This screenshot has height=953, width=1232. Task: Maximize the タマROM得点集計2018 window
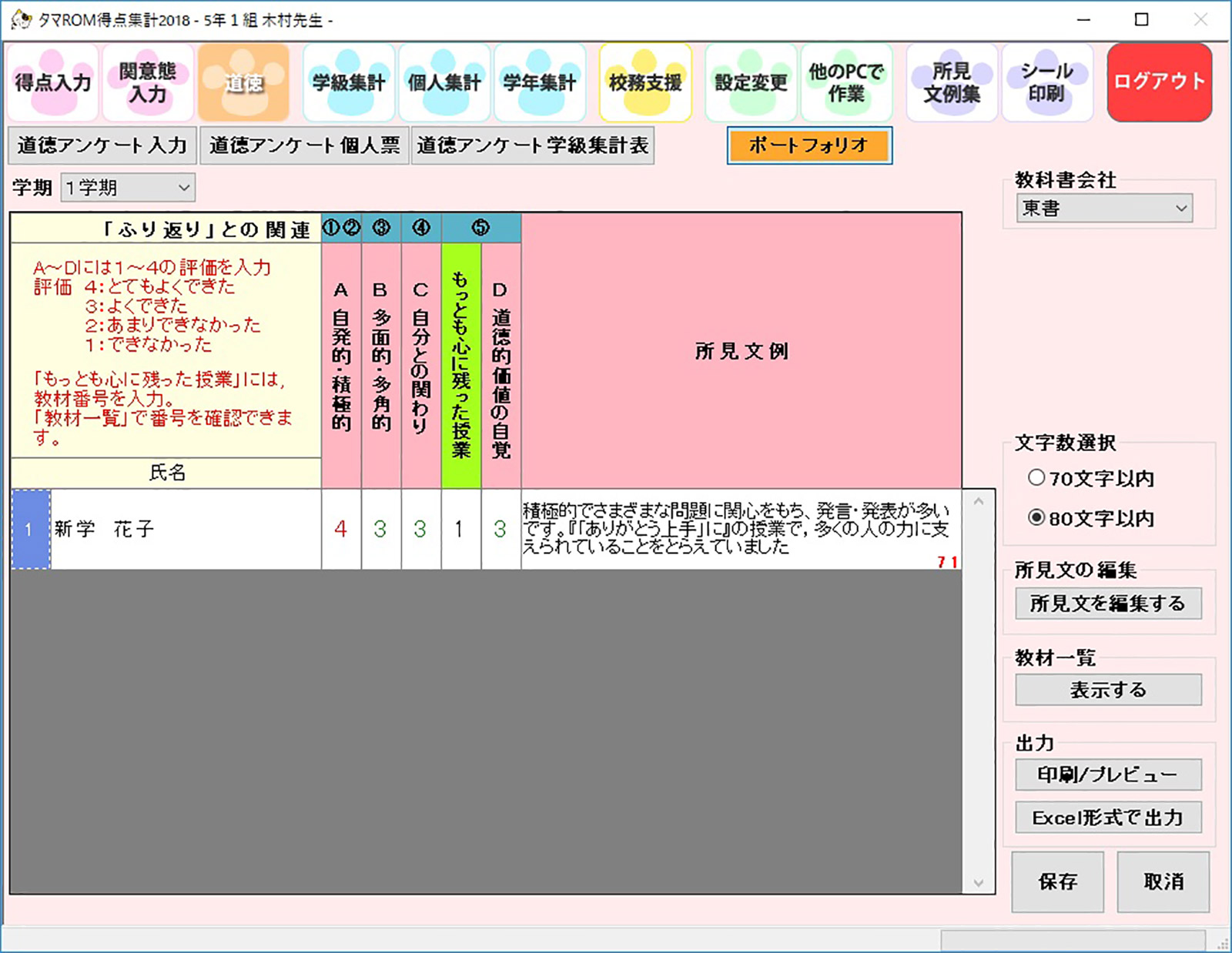[1142, 19]
